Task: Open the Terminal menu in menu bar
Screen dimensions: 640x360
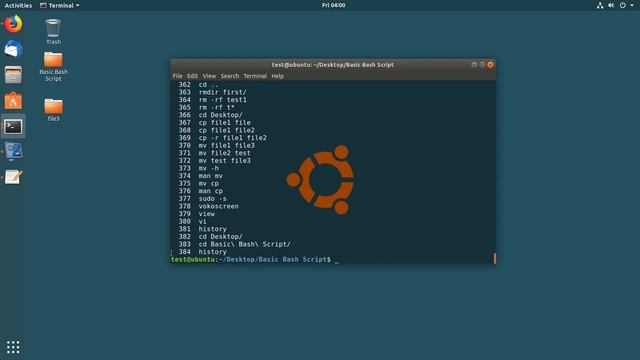Action: (255, 76)
